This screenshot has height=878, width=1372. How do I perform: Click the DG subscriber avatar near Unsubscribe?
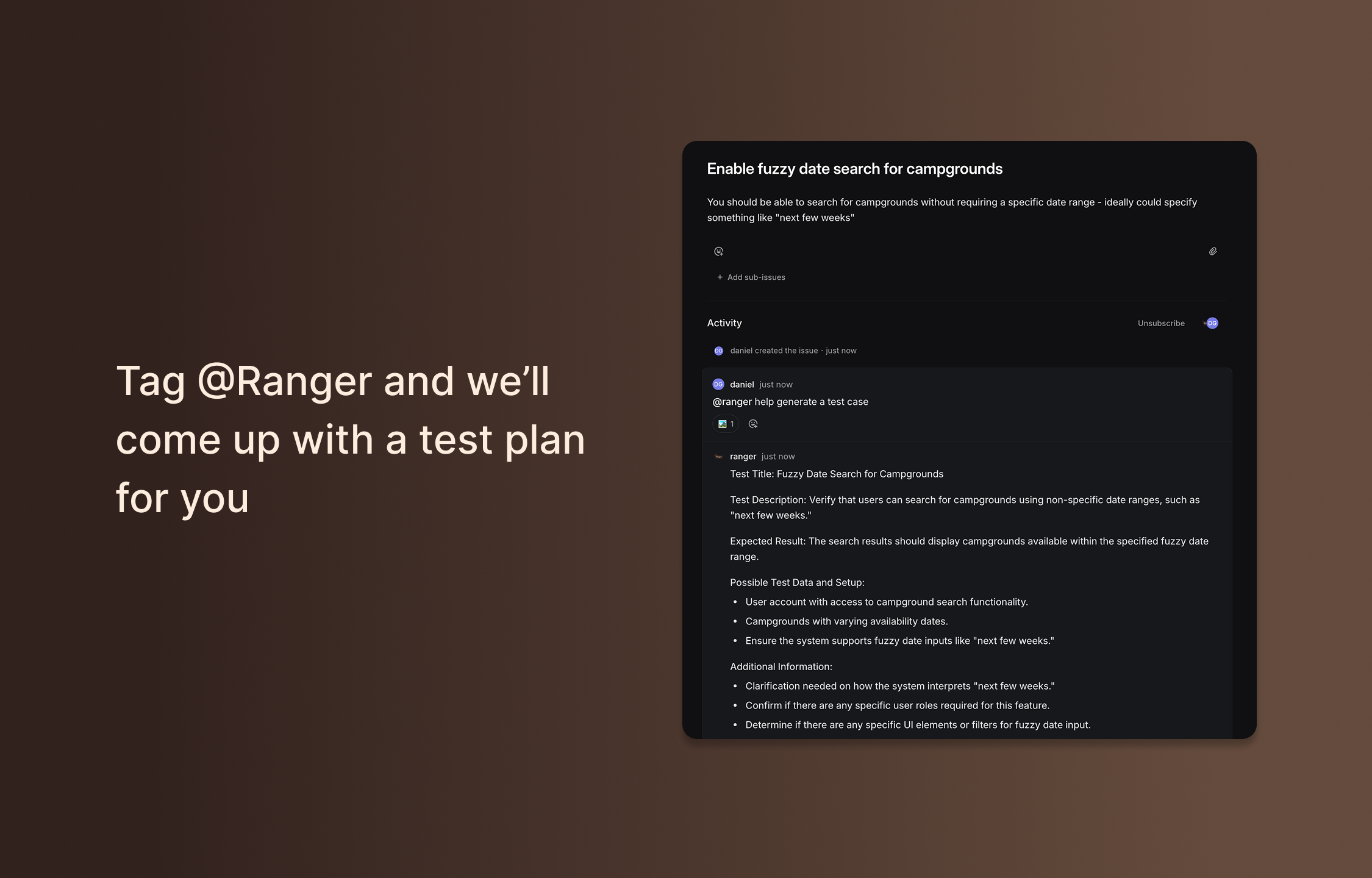point(1212,323)
